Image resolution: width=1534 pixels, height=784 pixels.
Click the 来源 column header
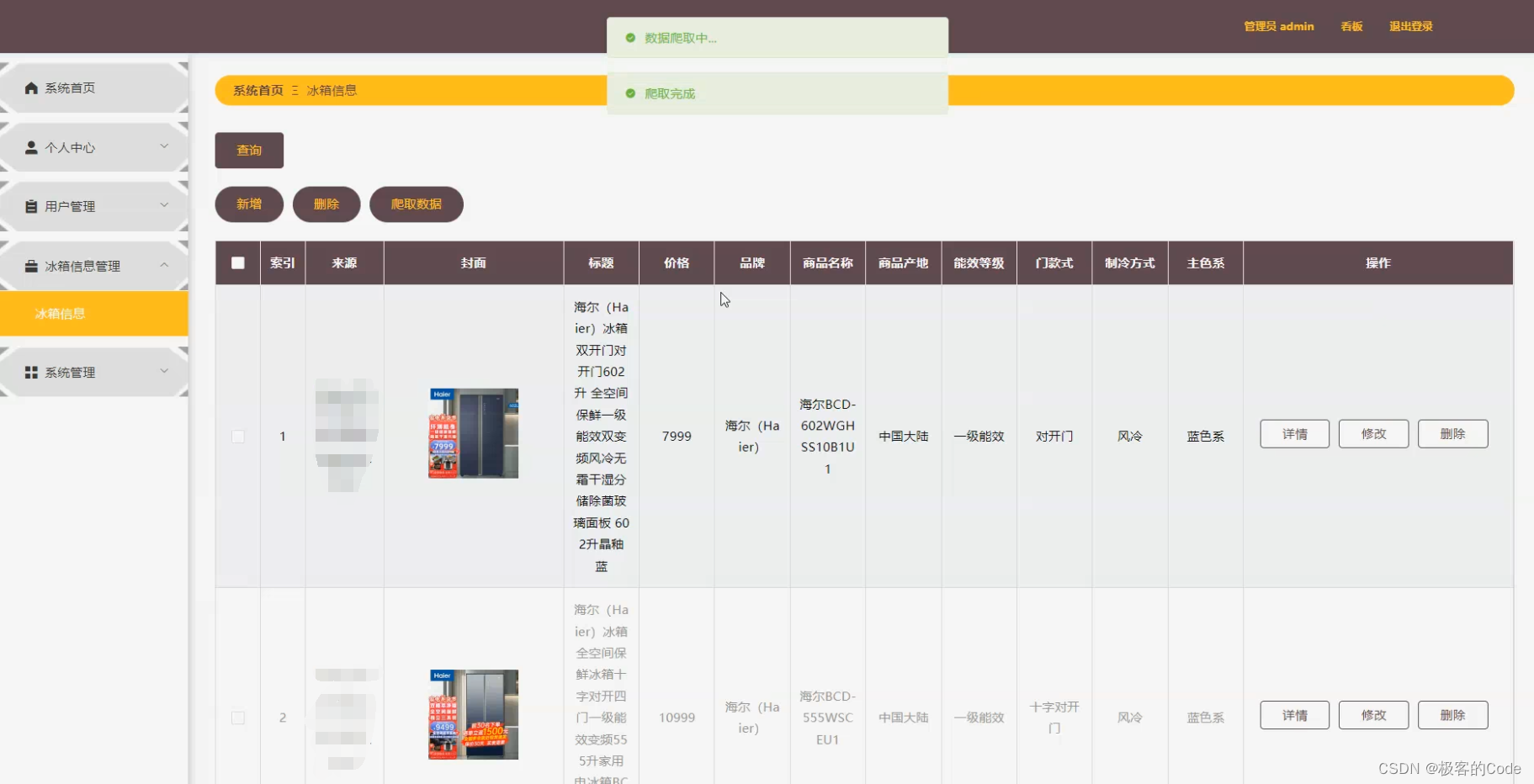coord(344,262)
